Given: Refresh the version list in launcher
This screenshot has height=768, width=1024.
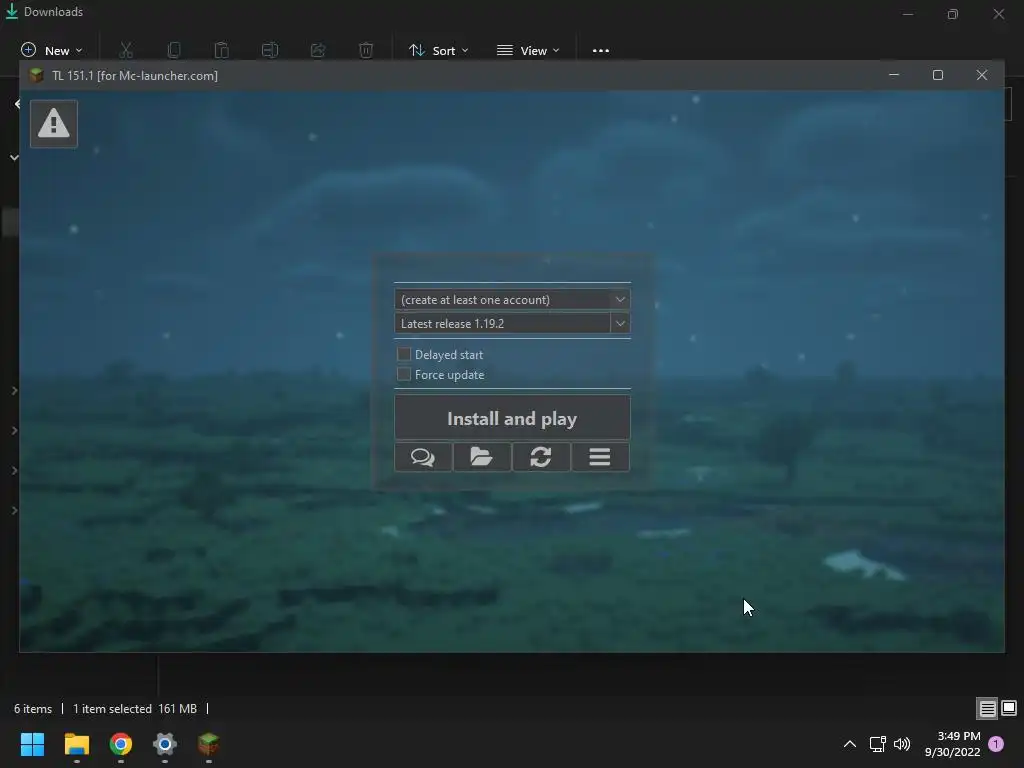Looking at the screenshot, I should [x=541, y=456].
